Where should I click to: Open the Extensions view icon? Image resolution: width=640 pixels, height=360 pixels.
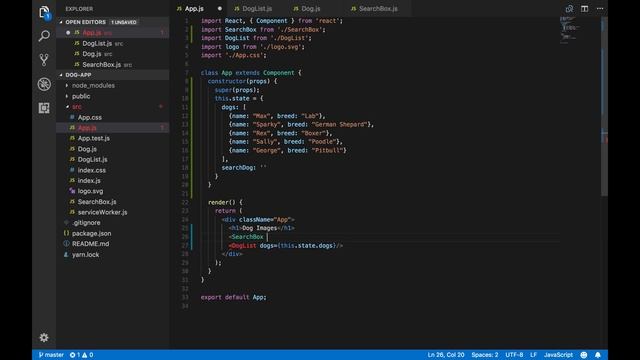[44, 108]
